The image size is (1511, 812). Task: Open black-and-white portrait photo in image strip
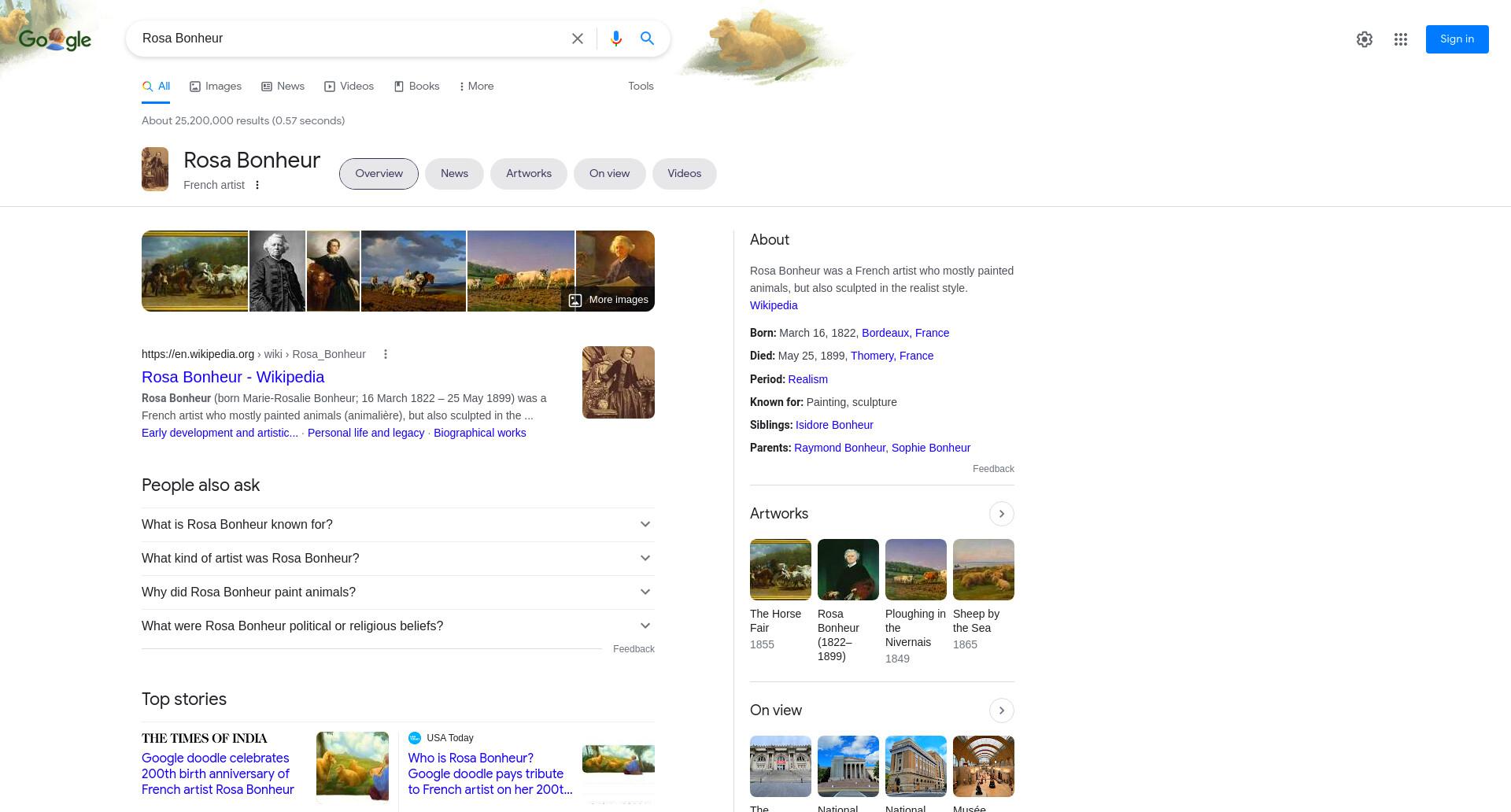tap(277, 271)
